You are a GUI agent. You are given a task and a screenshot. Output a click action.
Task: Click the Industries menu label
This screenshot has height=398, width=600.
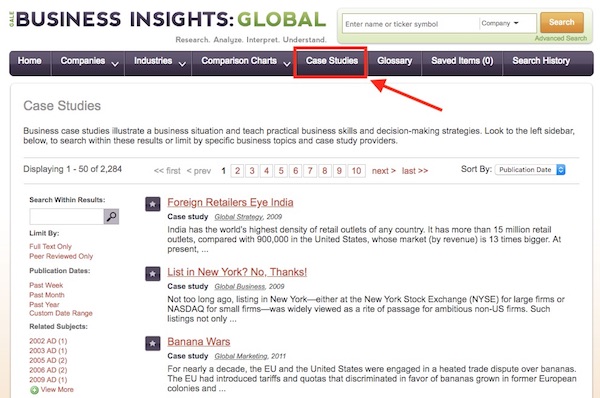click(153, 60)
